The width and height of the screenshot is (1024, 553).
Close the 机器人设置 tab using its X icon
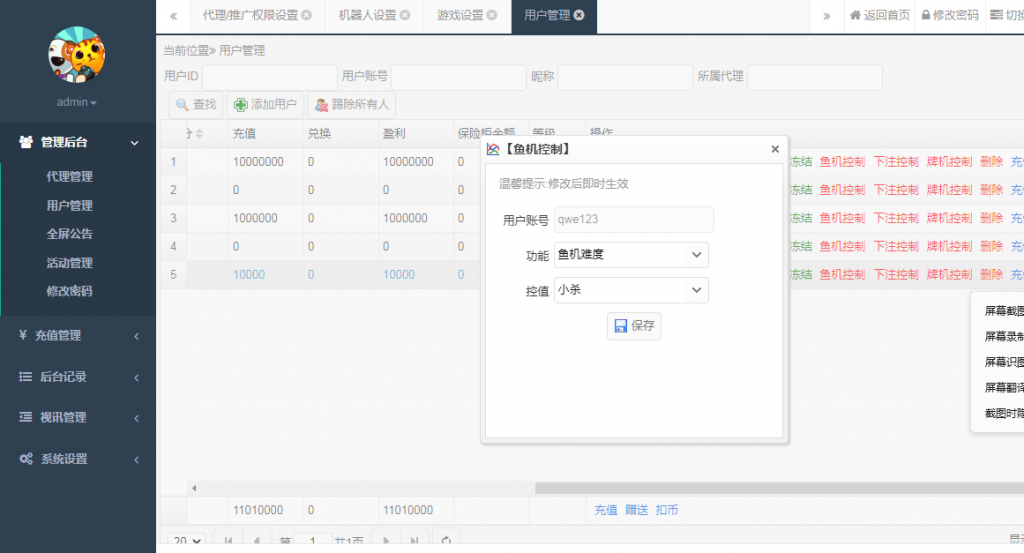pos(405,16)
